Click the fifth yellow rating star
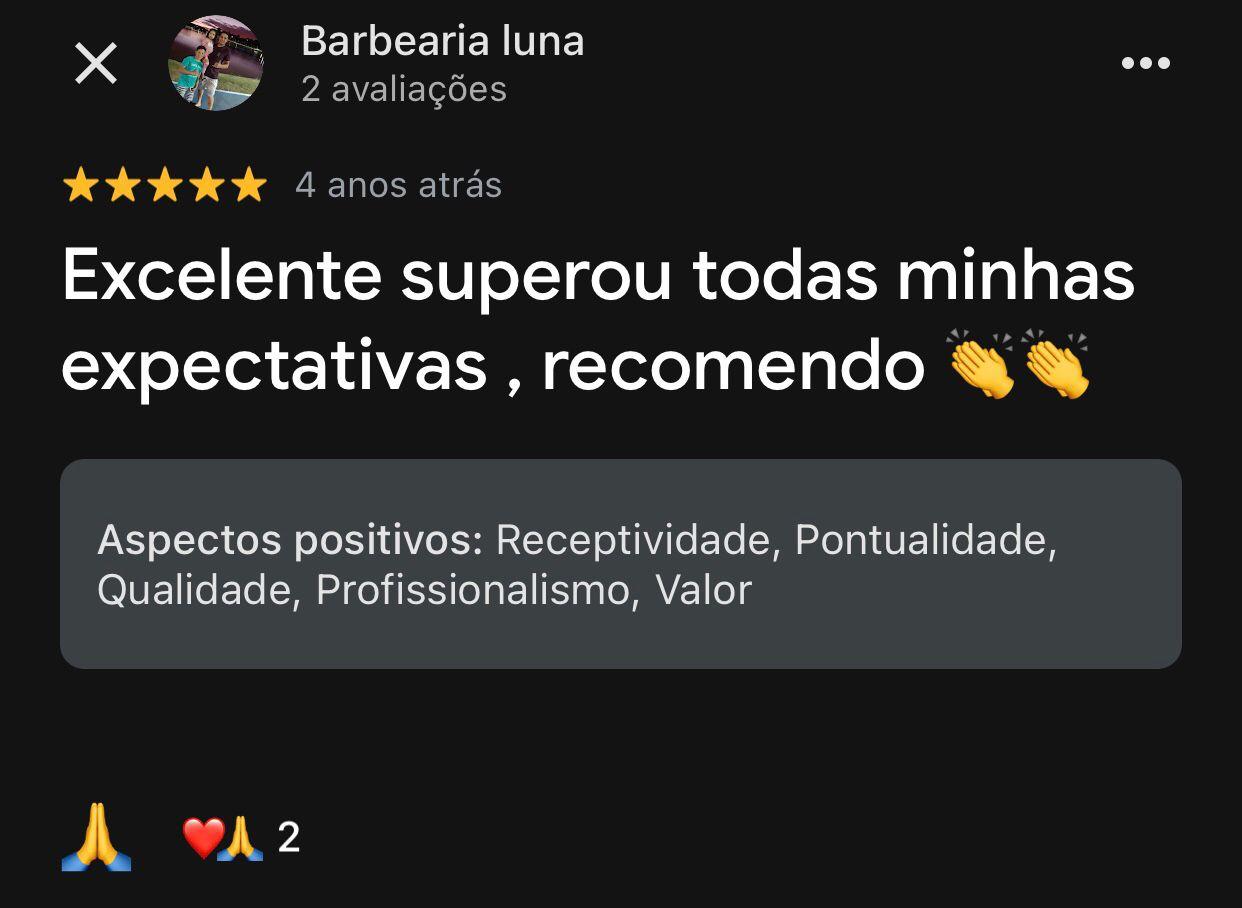 coord(249,186)
